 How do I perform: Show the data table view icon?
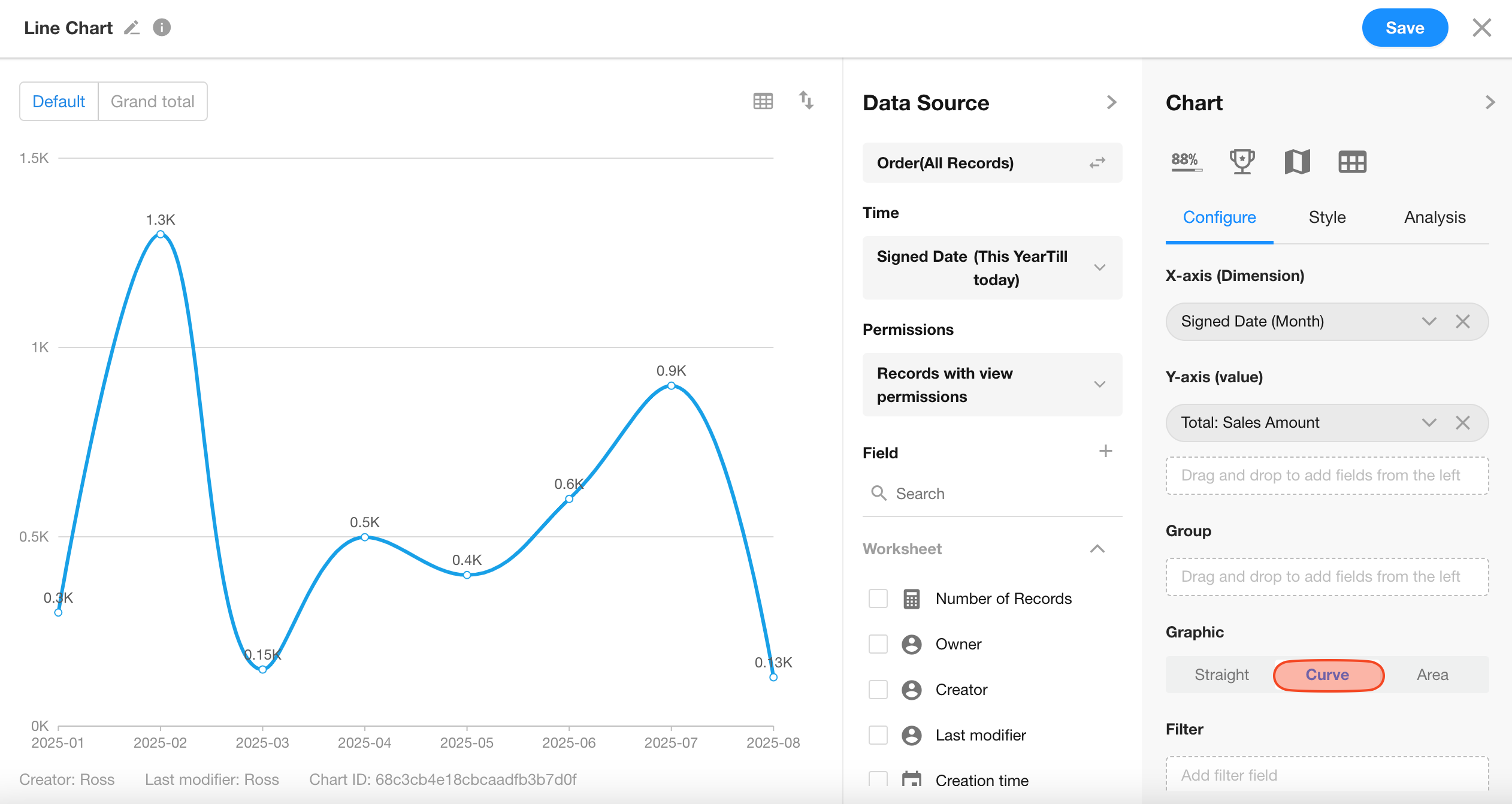click(x=763, y=101)
